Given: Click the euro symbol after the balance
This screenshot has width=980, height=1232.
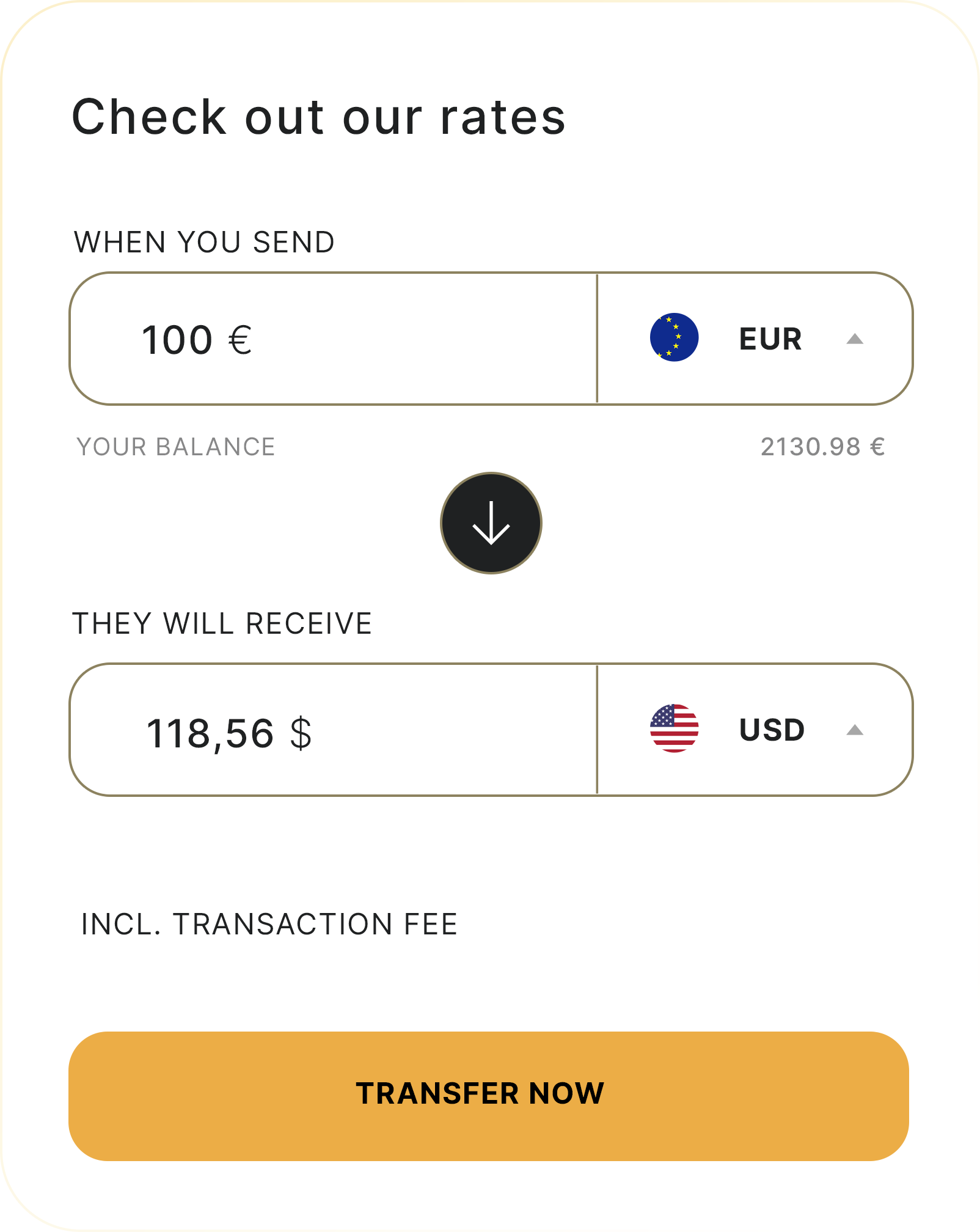Looking at the screenshot, I should 877,447.
